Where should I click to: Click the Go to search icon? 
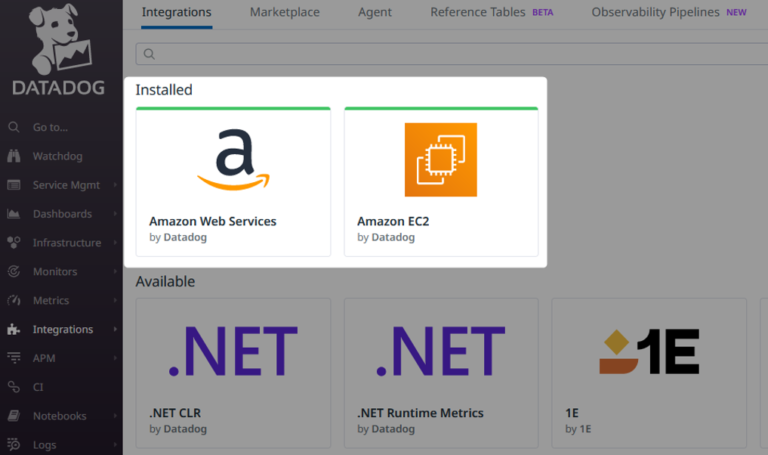point(14,127)
